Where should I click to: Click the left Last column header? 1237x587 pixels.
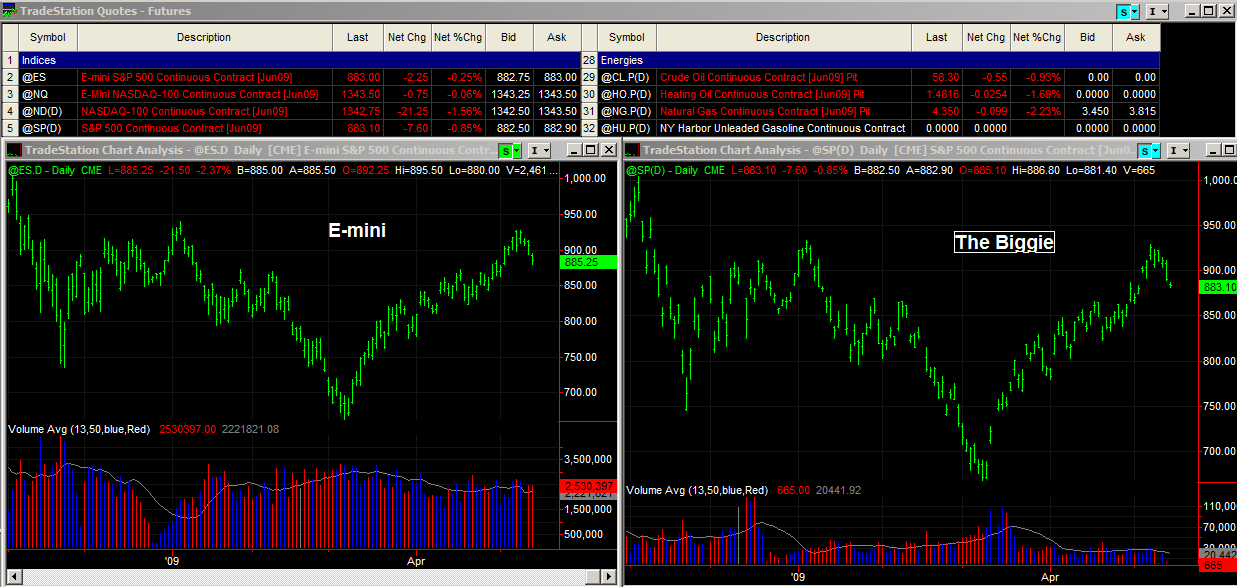click(358, 38)
